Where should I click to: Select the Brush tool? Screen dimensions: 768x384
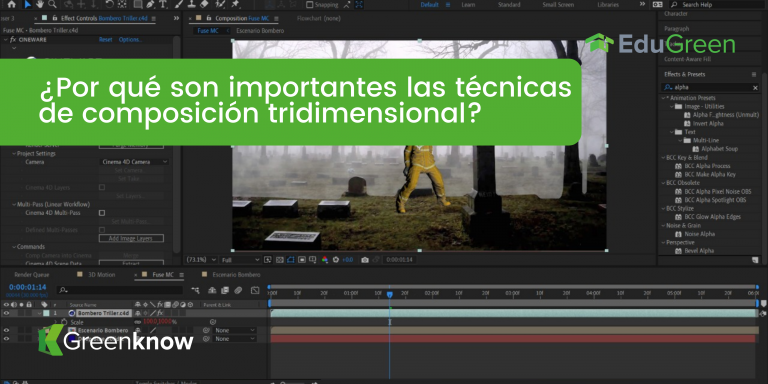coord(180,4)
